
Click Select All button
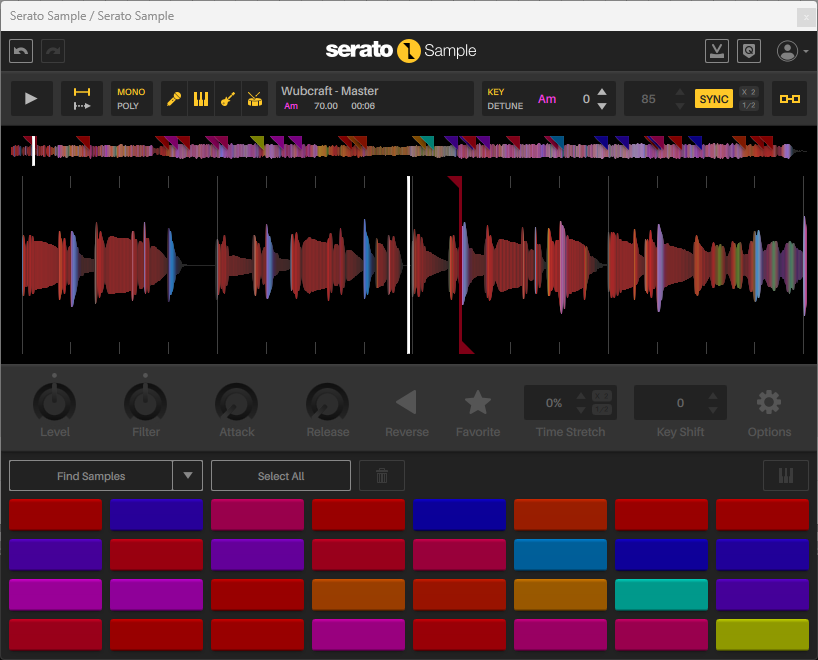pos(281,476)
